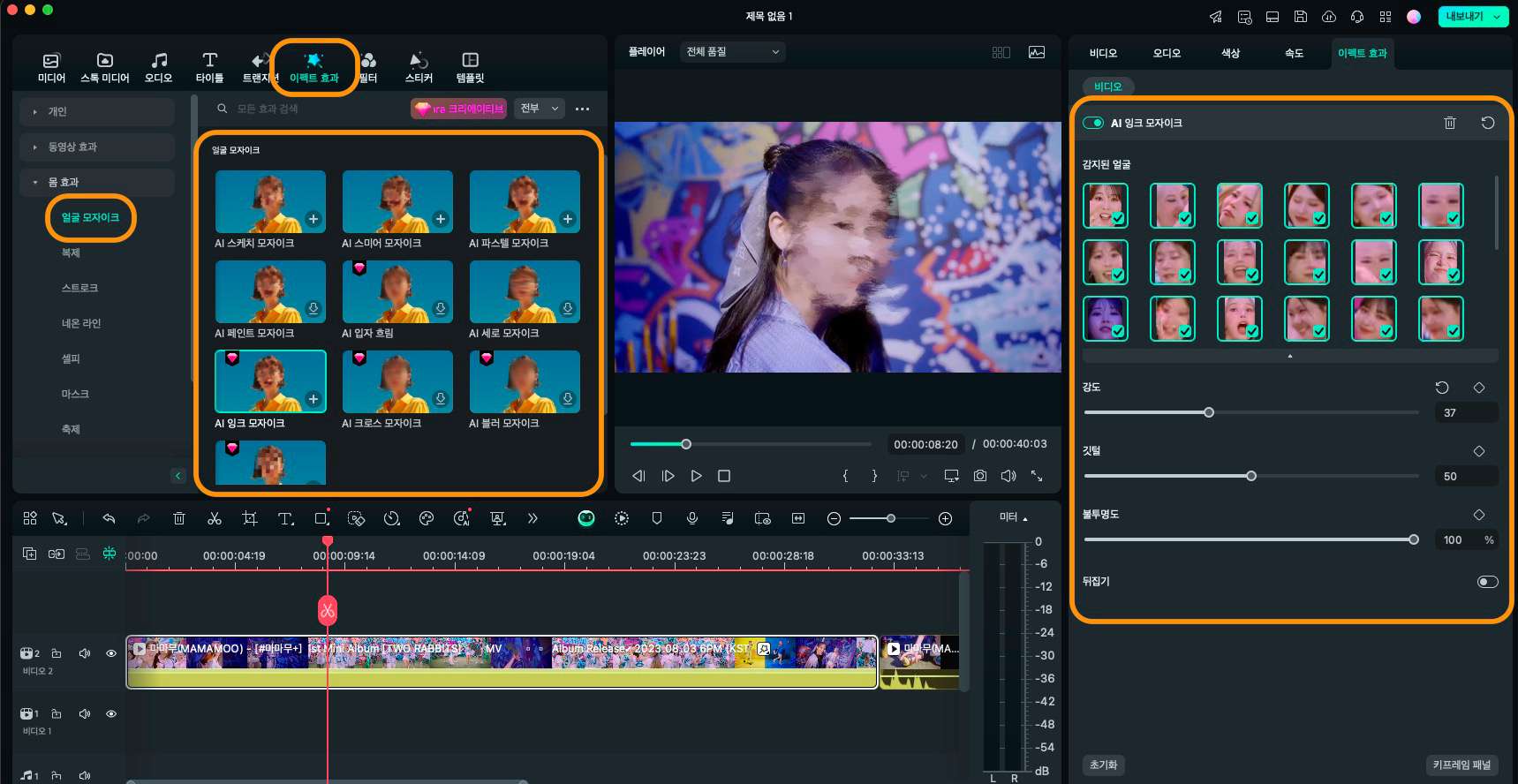
Task: Split the clip with scissors tool
Action: coord(215,518)
